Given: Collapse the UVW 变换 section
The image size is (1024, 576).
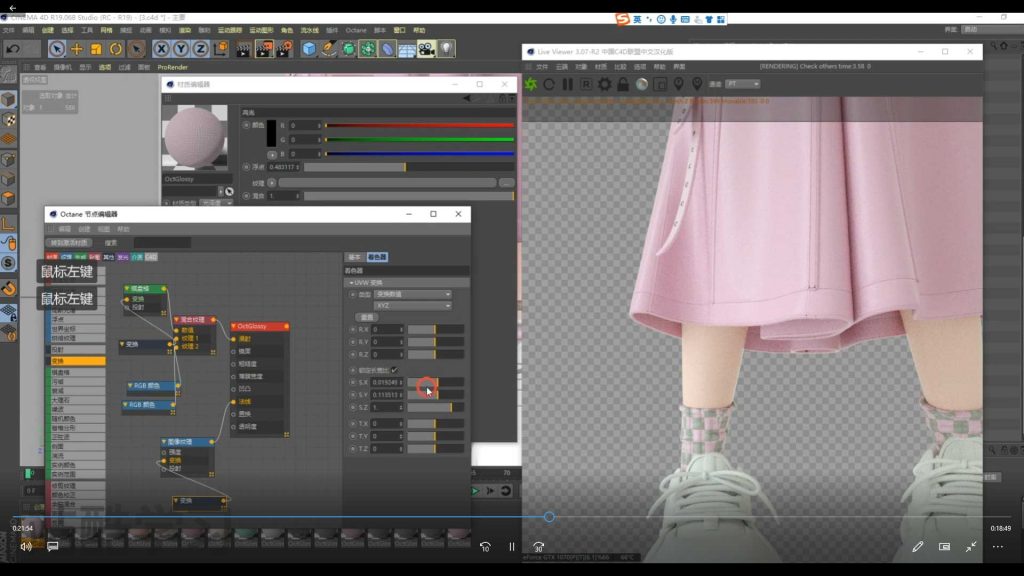Looking at the screenshot, I should coord(352,283).
